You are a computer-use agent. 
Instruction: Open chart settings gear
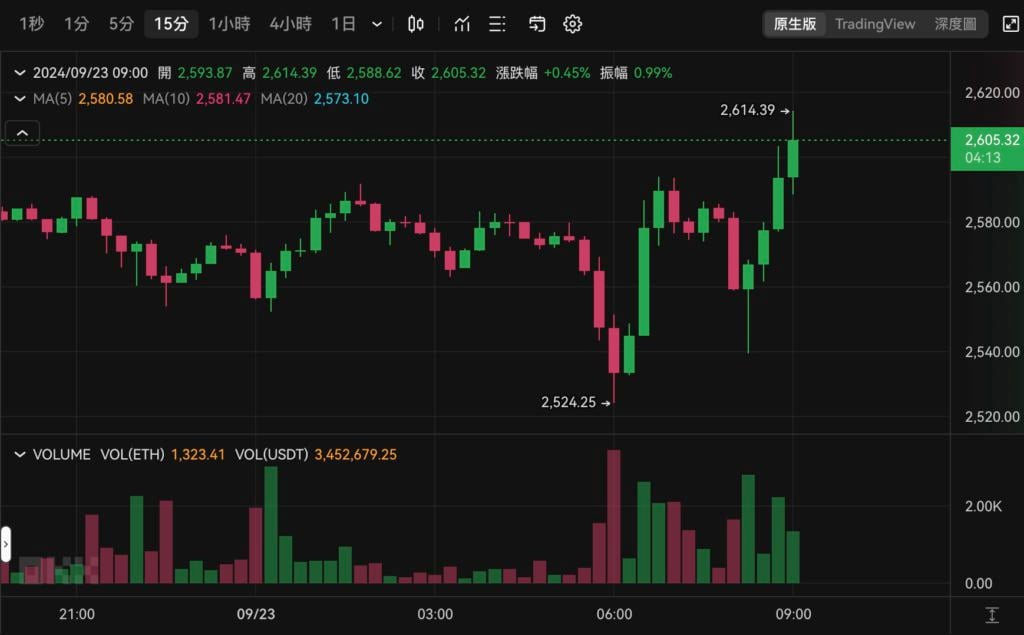coord(572,24)
